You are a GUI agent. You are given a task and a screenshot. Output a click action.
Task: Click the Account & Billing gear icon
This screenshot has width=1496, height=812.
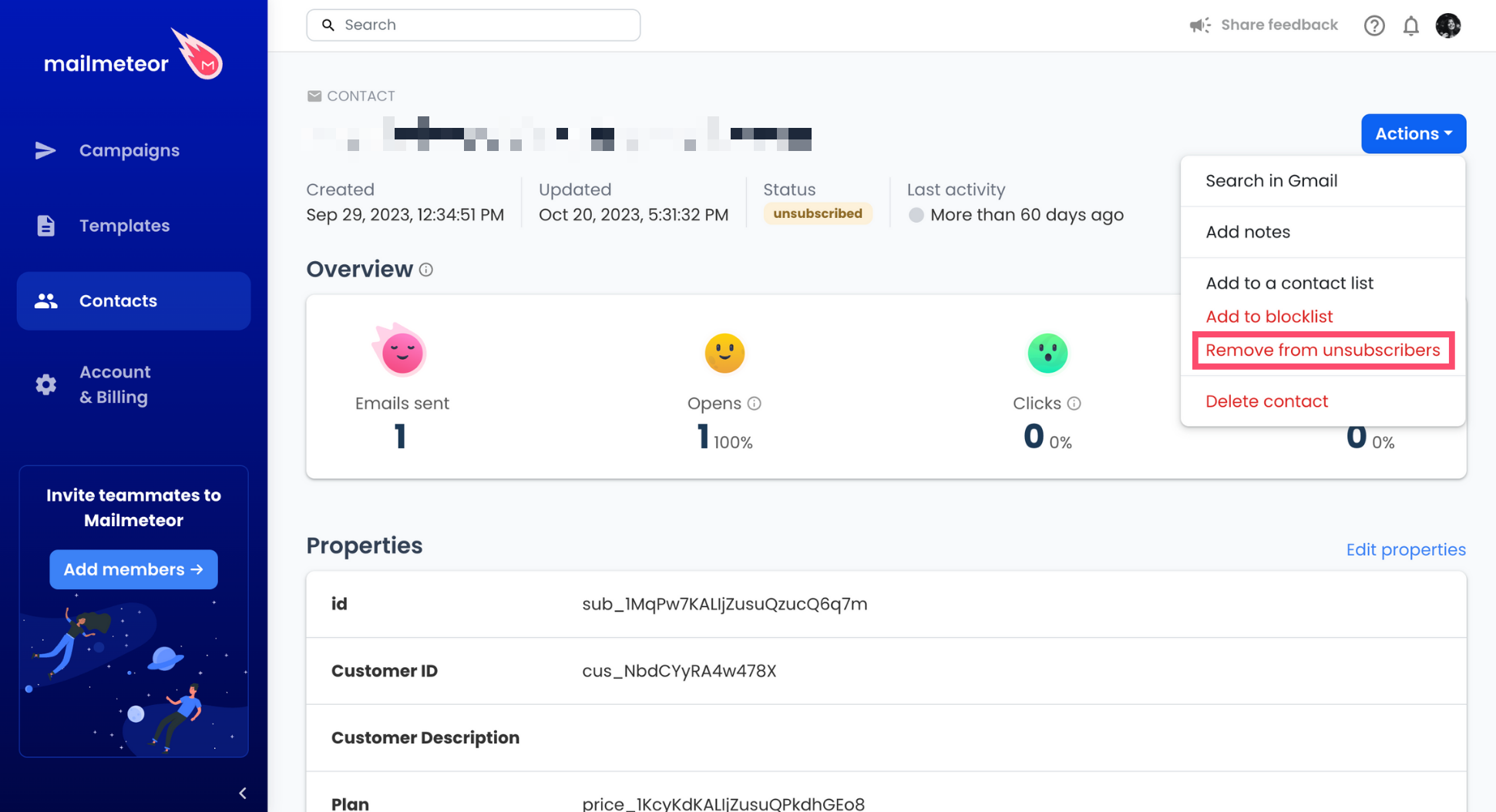point(45,384)
